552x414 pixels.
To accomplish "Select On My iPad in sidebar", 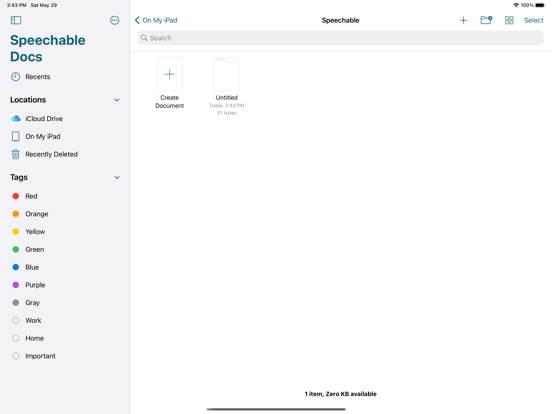I will [x=36, y=136].
